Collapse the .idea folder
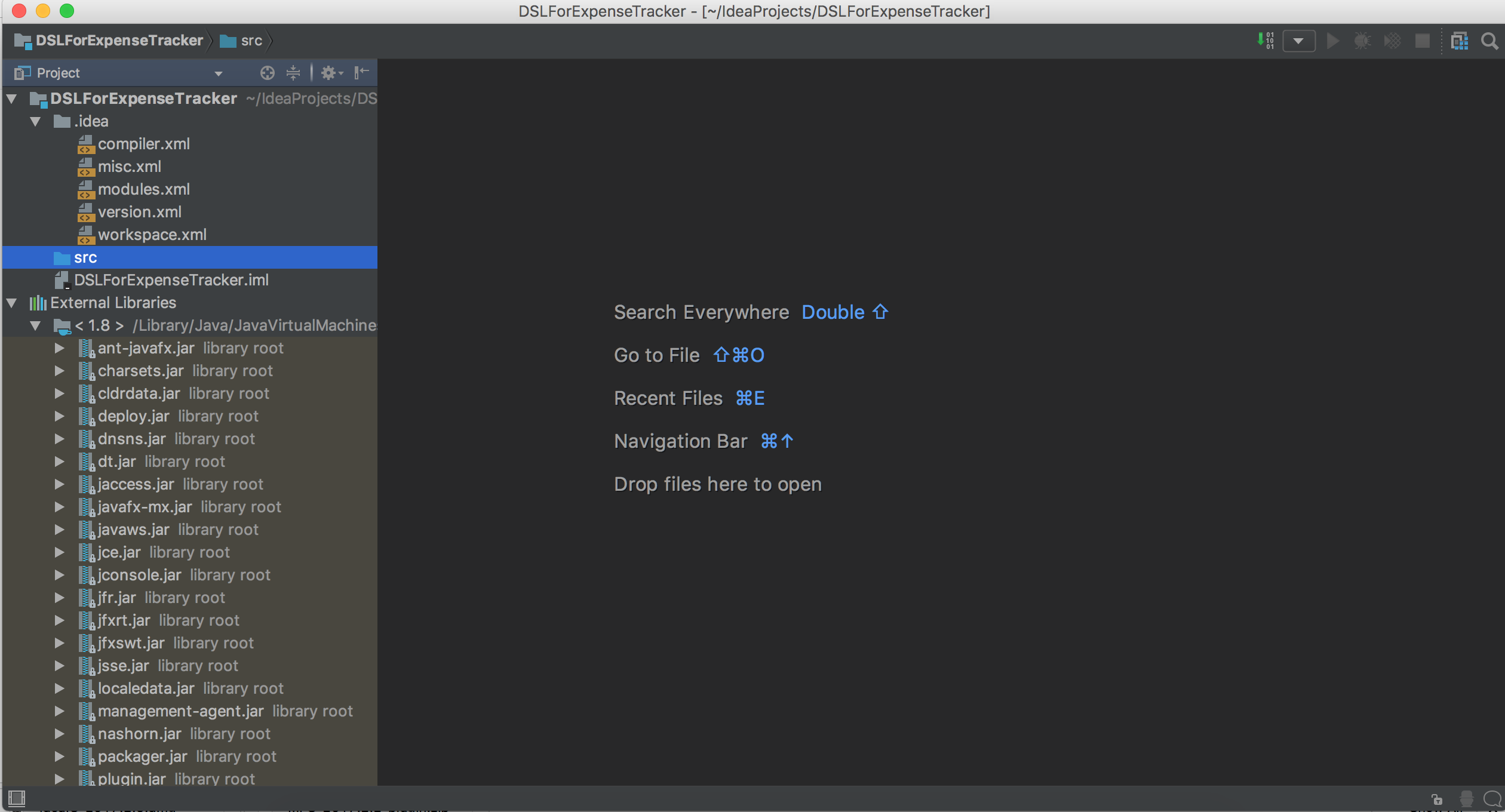 (x=35, y=121)
